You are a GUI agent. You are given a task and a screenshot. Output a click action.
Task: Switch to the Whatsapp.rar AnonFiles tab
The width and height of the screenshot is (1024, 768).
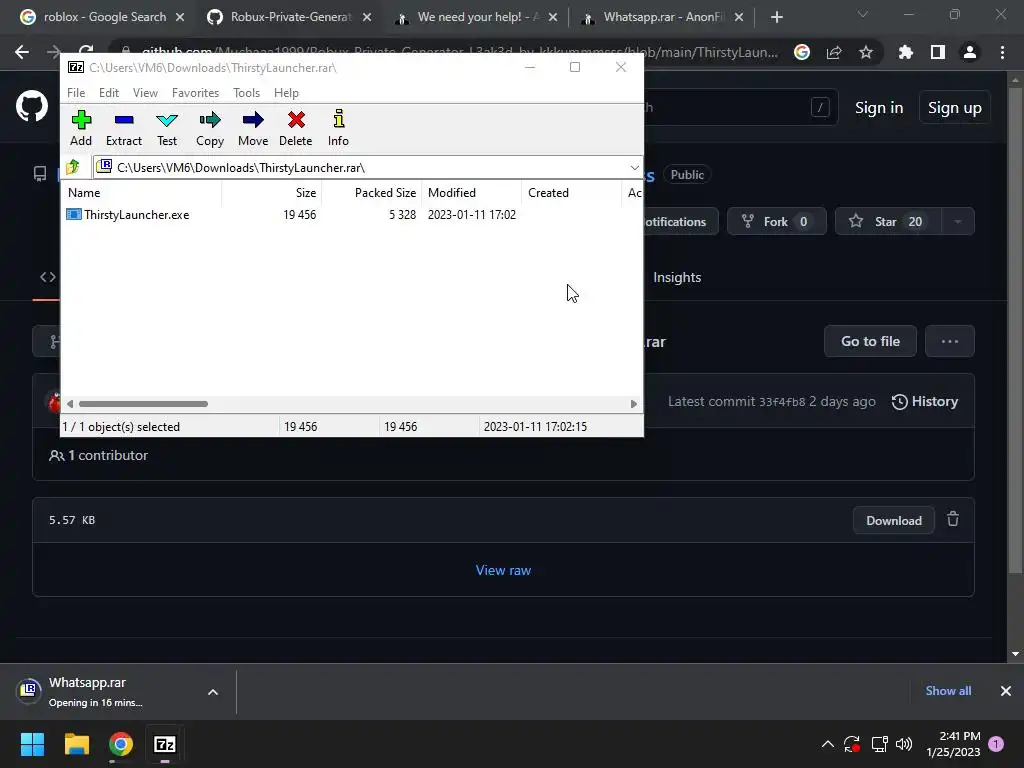tap(663, 17)
